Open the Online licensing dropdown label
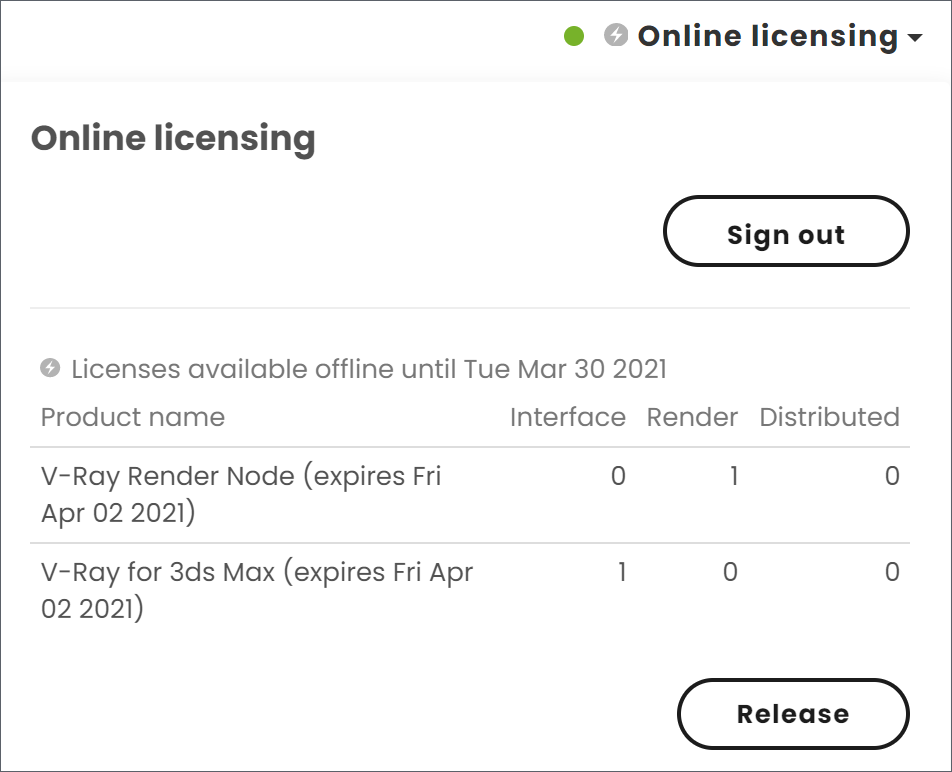 click(x=767, y=36)
